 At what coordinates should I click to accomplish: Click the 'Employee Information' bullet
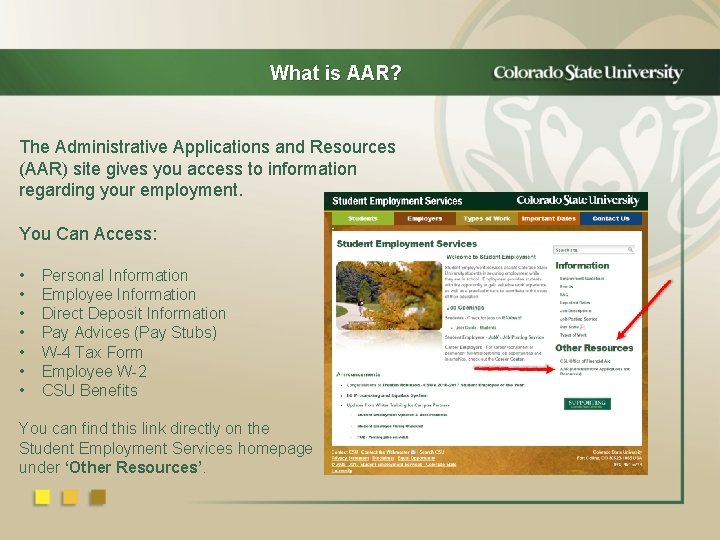pos(119,294)
